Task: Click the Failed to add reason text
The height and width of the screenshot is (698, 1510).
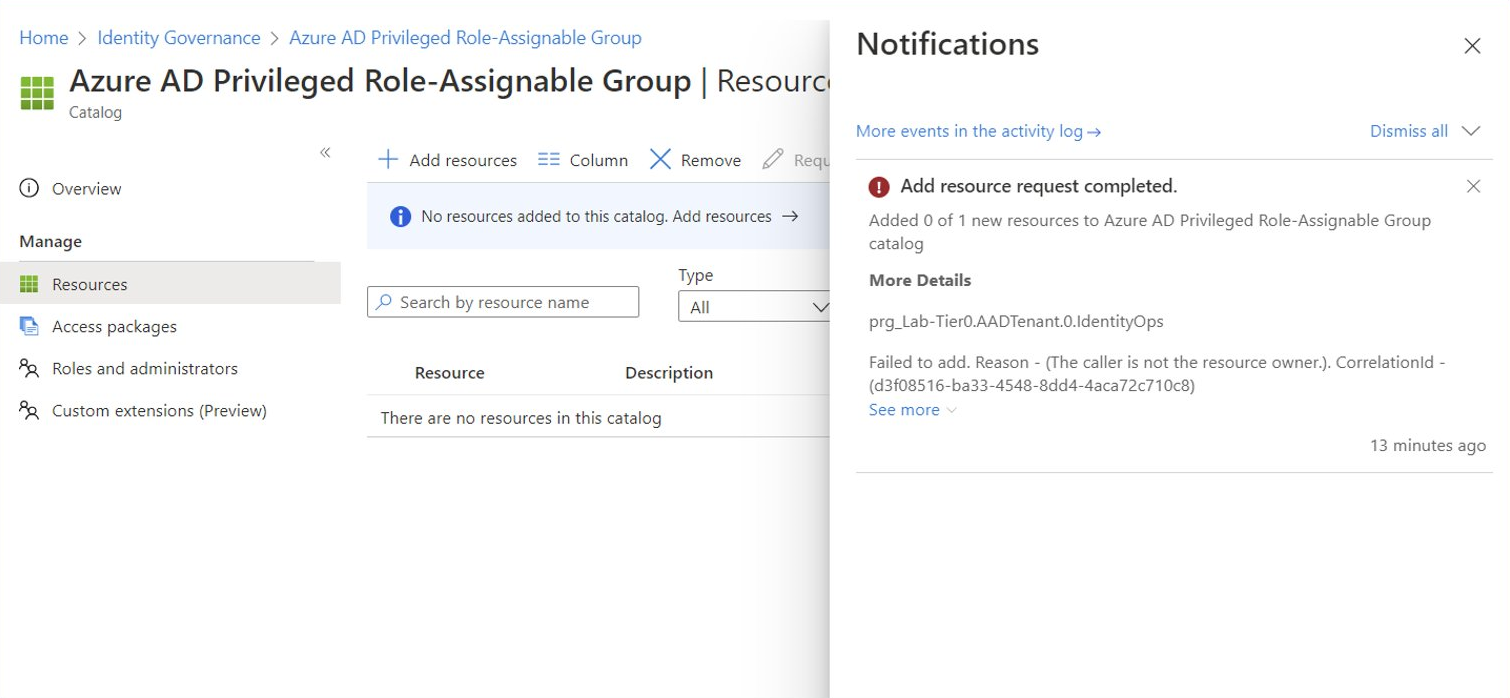Action: click(1157, 374)
